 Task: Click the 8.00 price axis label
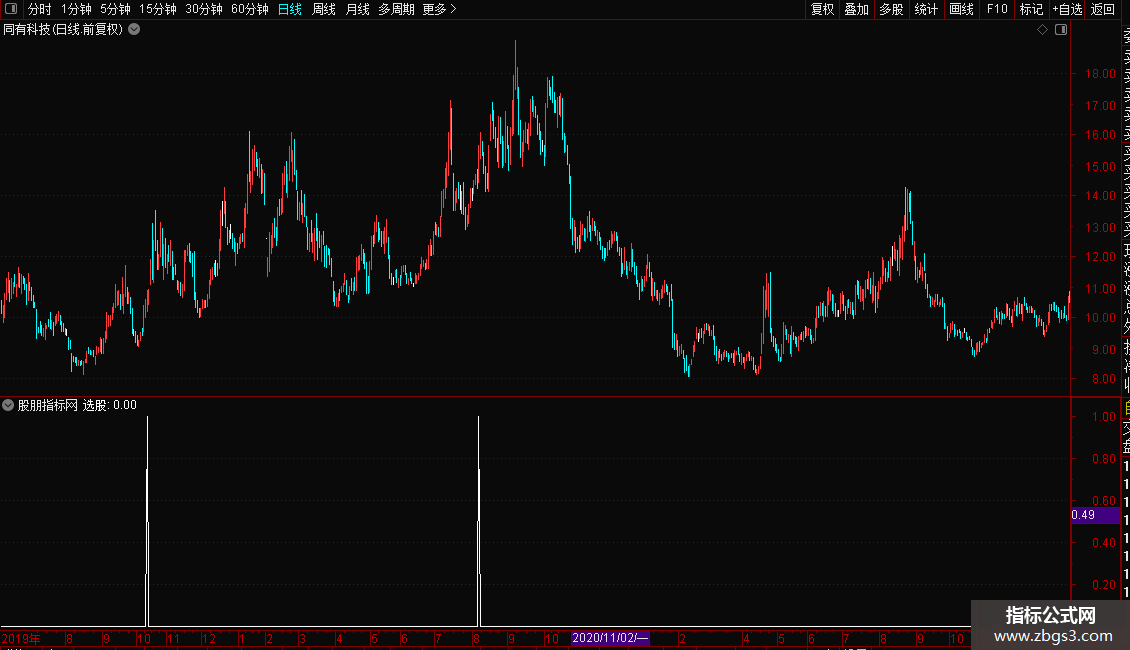click(1103, 378)
